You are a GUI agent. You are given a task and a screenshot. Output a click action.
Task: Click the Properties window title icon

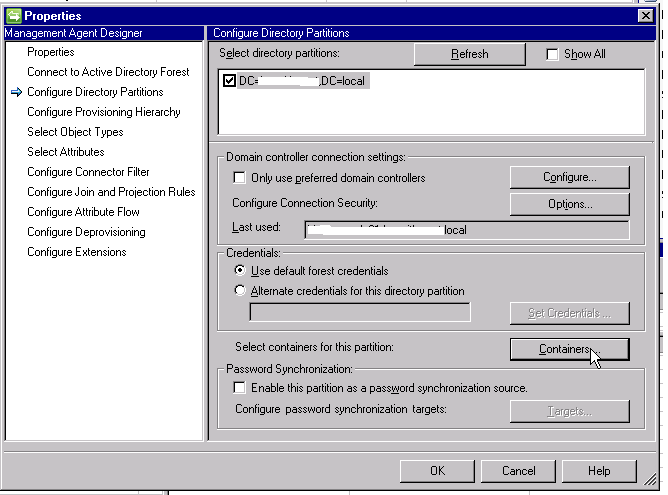coord(13,15)
